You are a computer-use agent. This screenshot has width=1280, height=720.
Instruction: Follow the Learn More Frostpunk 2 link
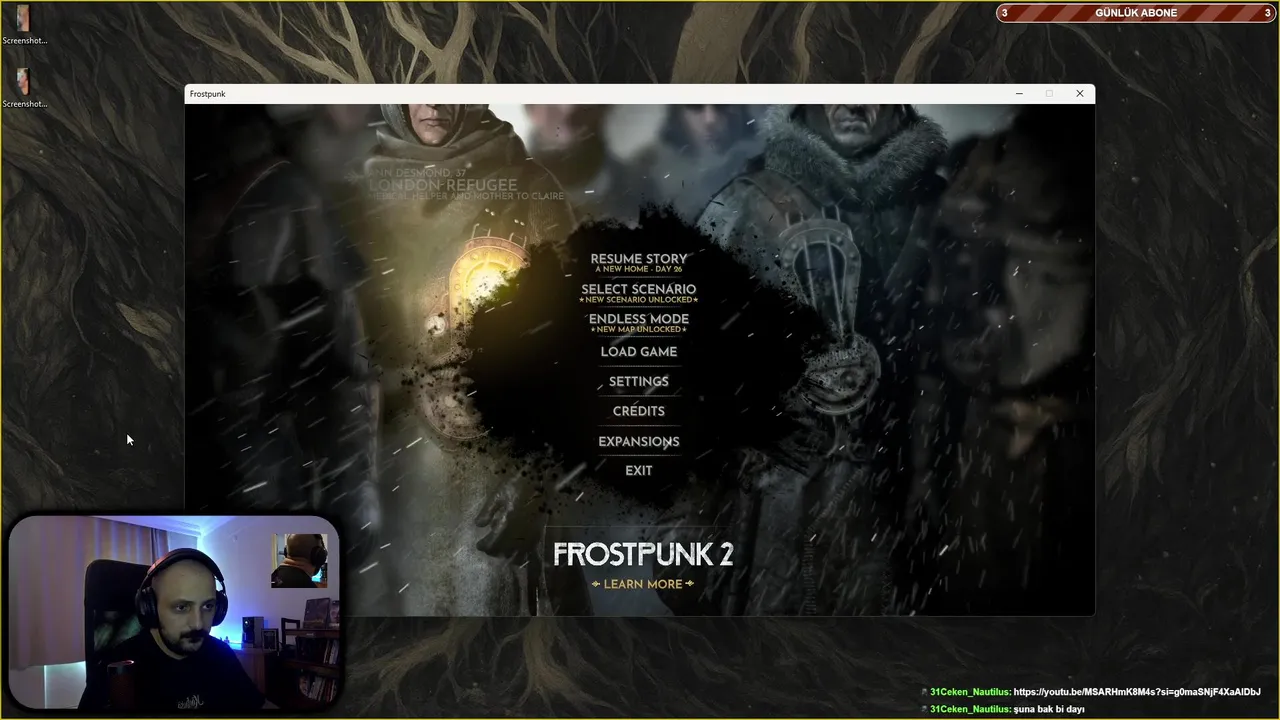coord(643,584)
